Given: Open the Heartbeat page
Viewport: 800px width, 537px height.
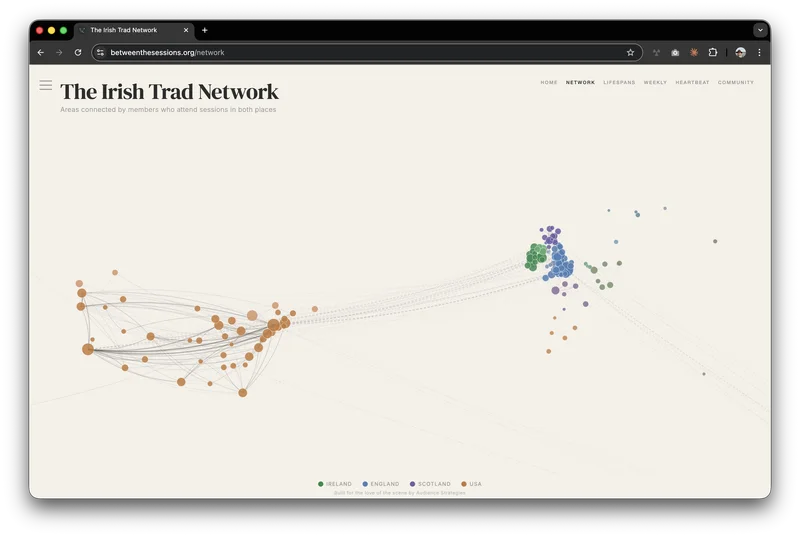Looking at the screenshot, I should click(692, 82).
